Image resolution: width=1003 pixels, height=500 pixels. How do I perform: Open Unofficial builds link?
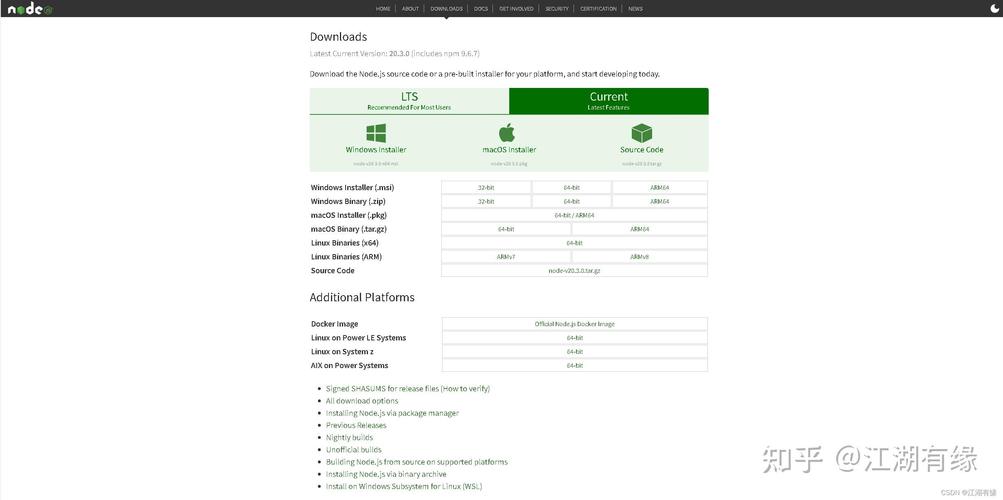pos(354,449)
